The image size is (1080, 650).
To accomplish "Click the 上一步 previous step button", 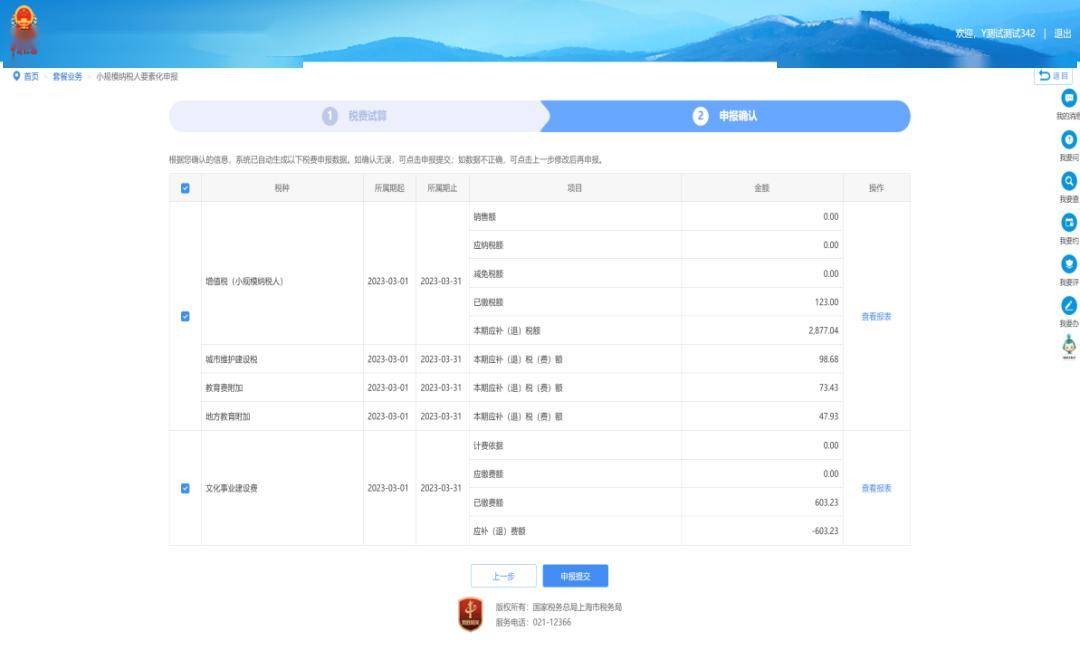I will click(x=503, y=576).
